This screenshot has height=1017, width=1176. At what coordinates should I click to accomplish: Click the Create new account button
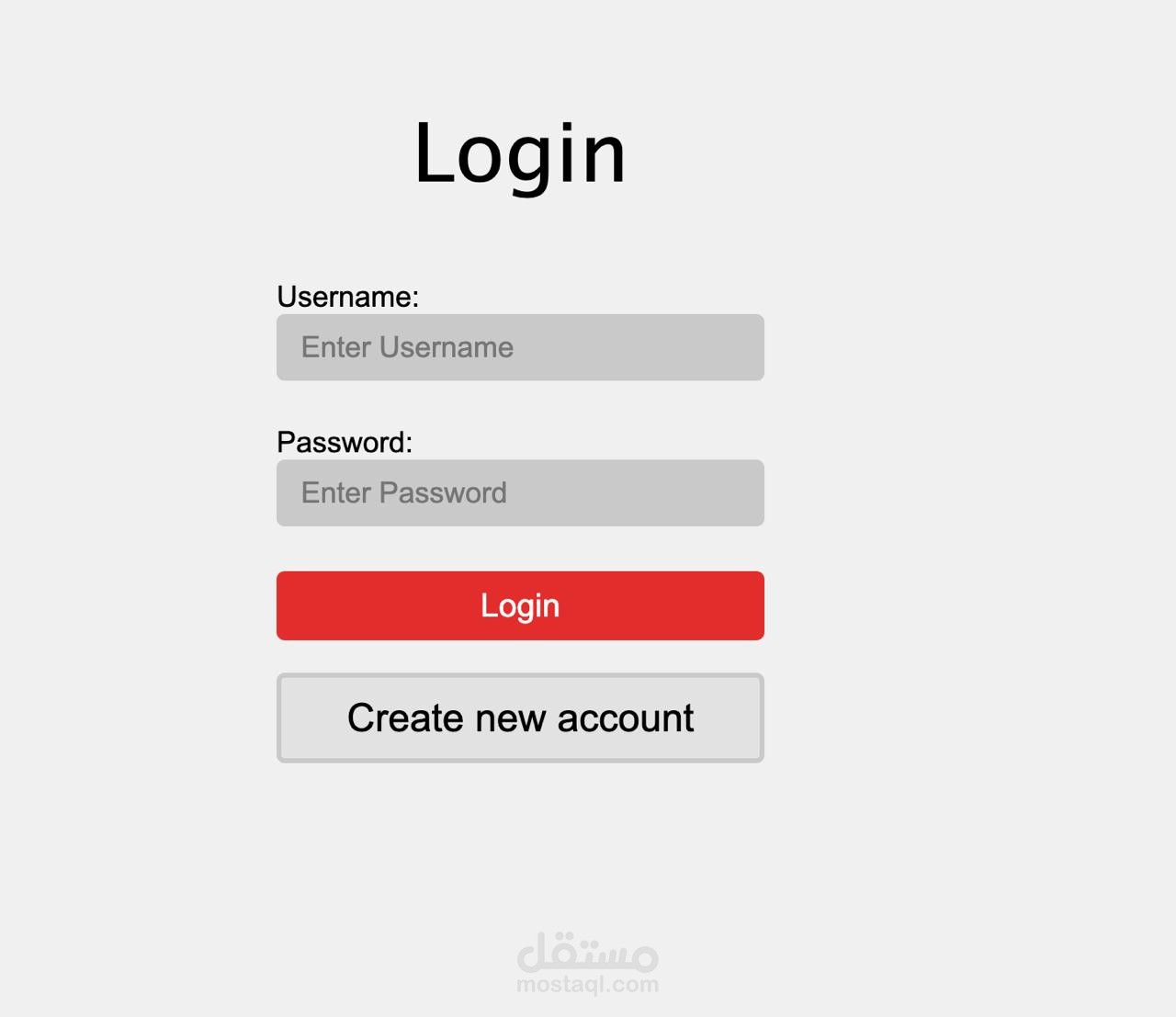point(520,718)
